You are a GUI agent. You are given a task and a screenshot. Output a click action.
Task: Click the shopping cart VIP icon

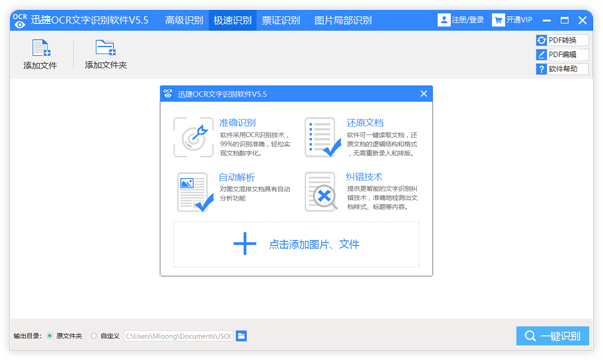click(x=498, y=20)
